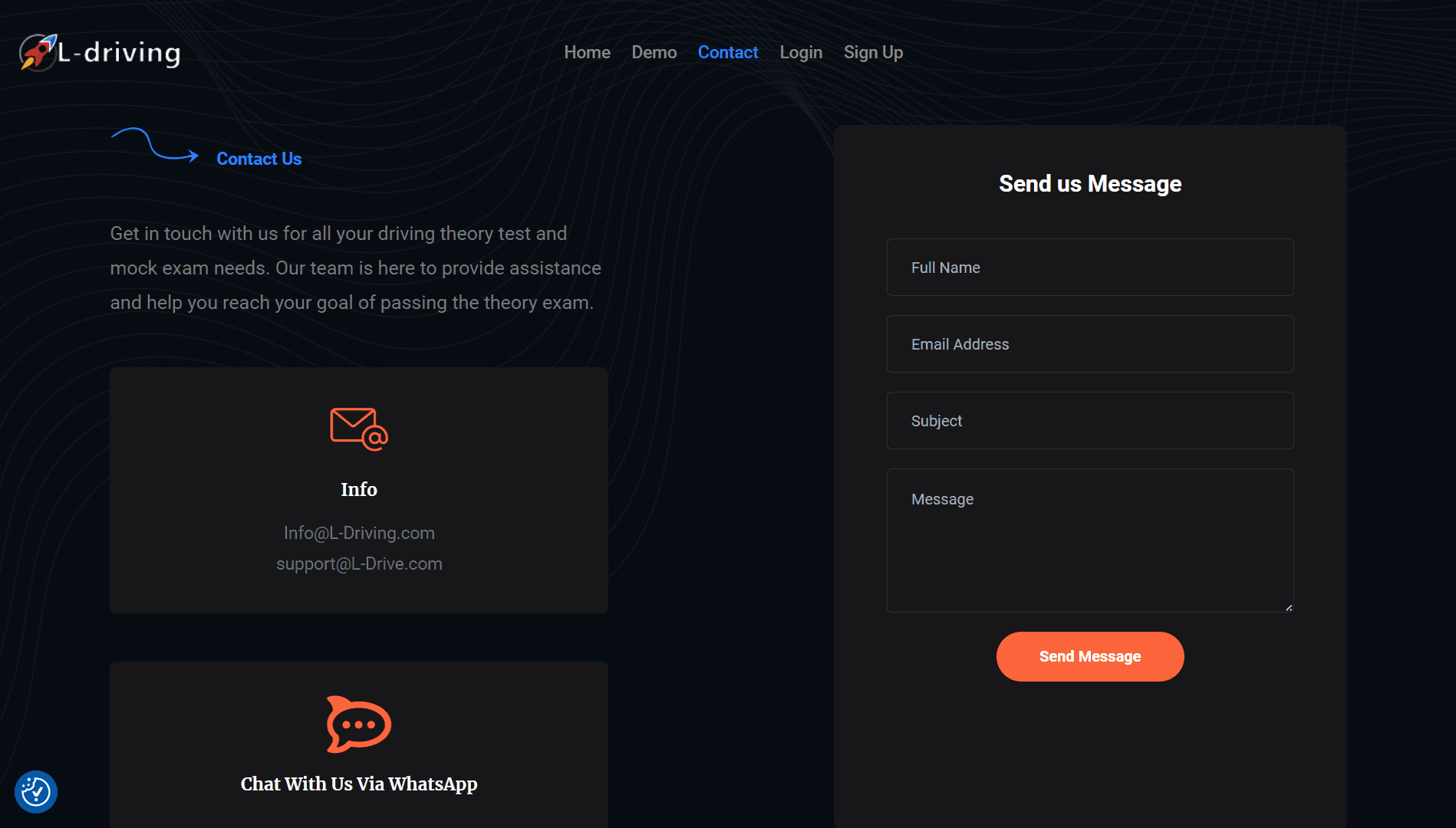Click the support@L-Drive.com email address
Viewport: 1456px width, 828px height.
359,563
